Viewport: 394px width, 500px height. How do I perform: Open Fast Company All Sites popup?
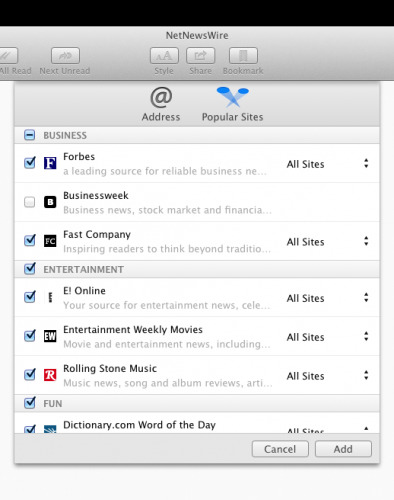(x=328, y=241)
